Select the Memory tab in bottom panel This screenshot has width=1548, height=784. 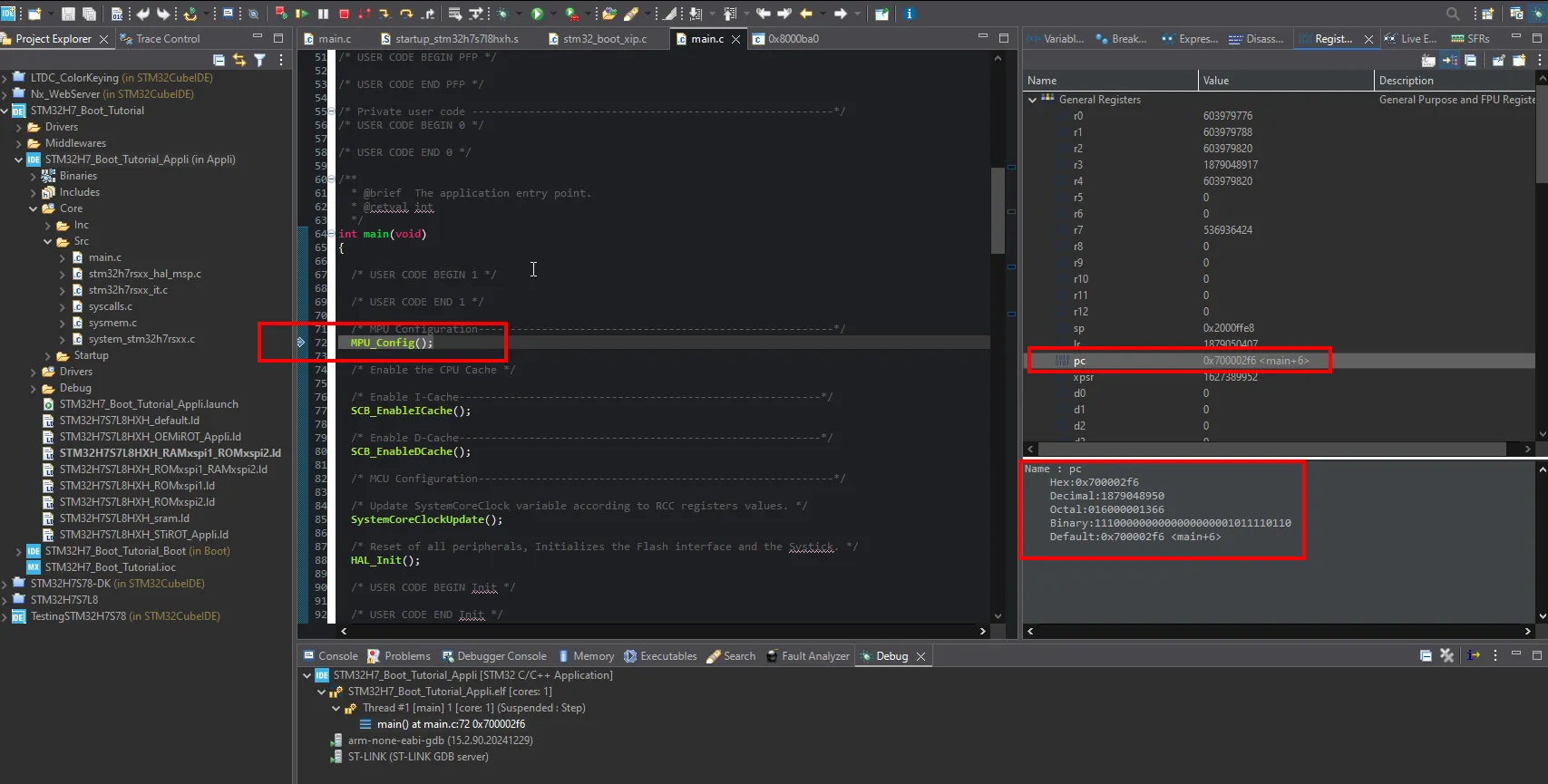[586, 656]
